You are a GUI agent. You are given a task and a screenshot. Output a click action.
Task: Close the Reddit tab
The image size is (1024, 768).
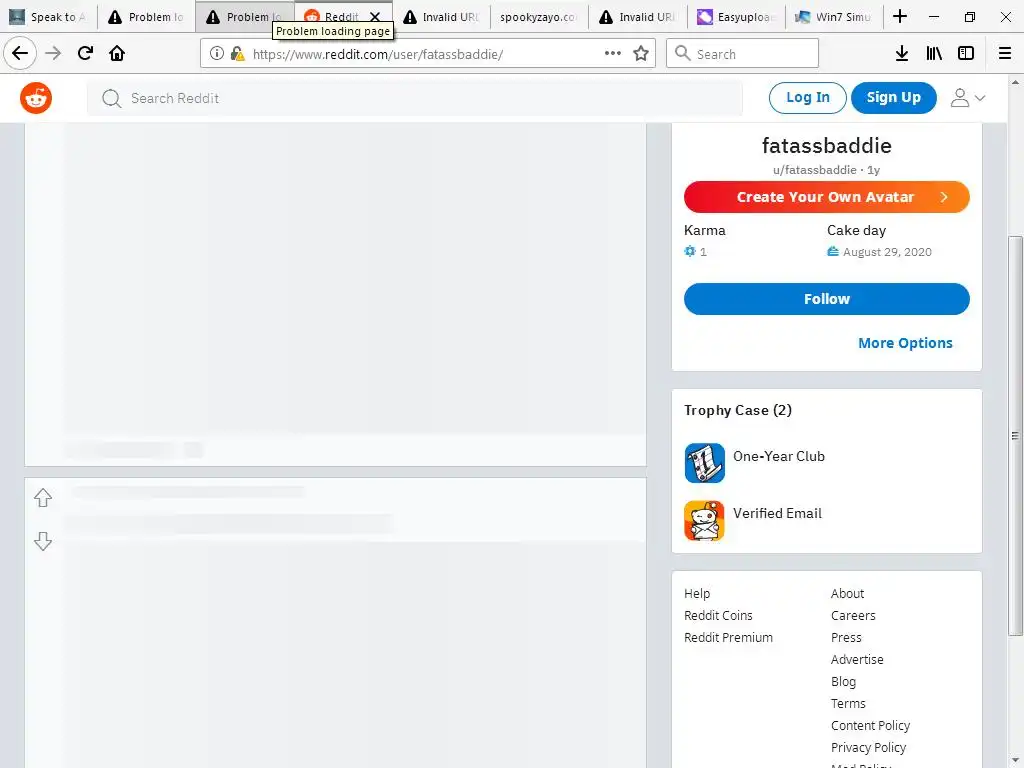(x=375, y=17)
